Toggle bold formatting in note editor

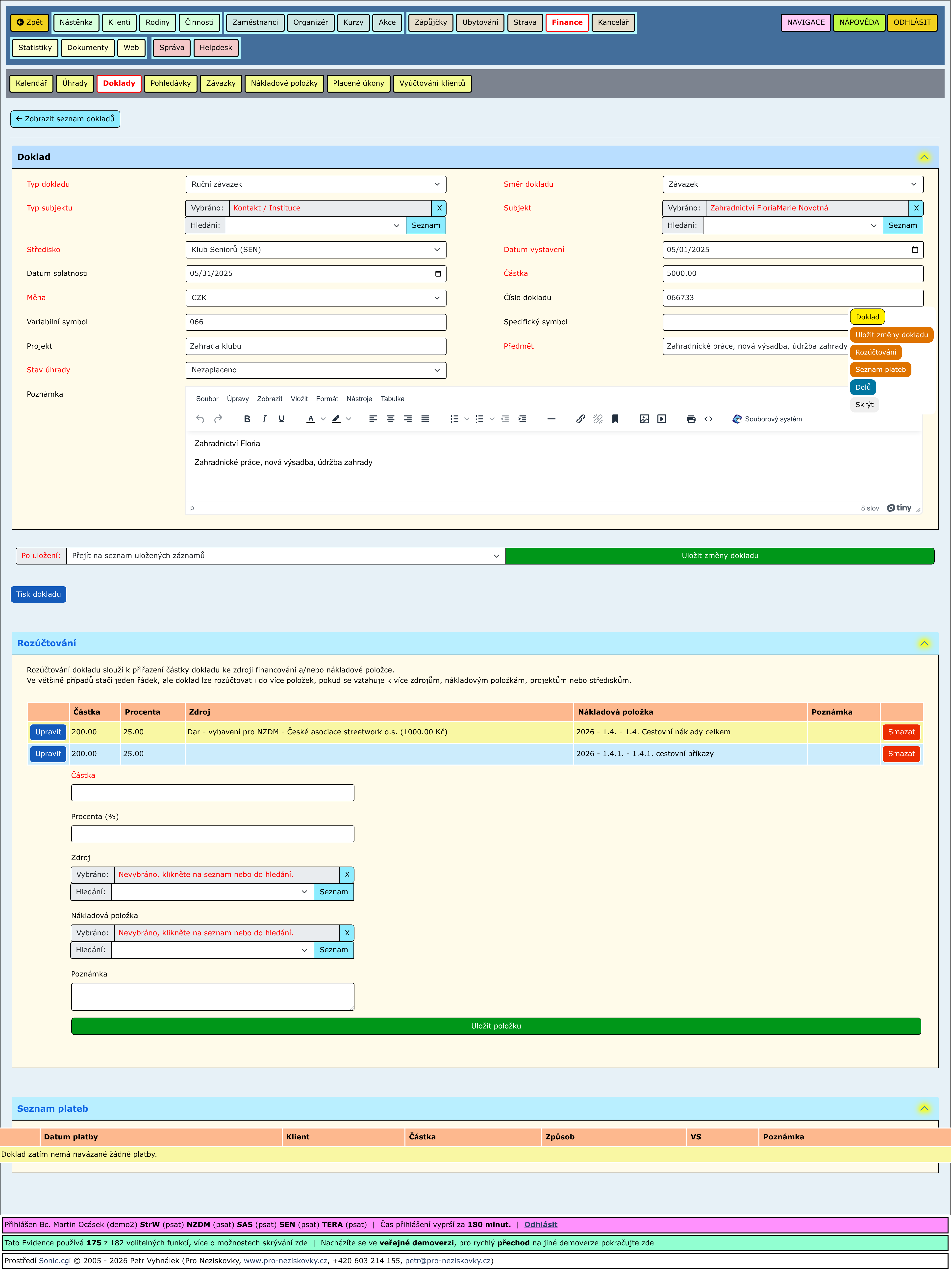pos(247,419)
